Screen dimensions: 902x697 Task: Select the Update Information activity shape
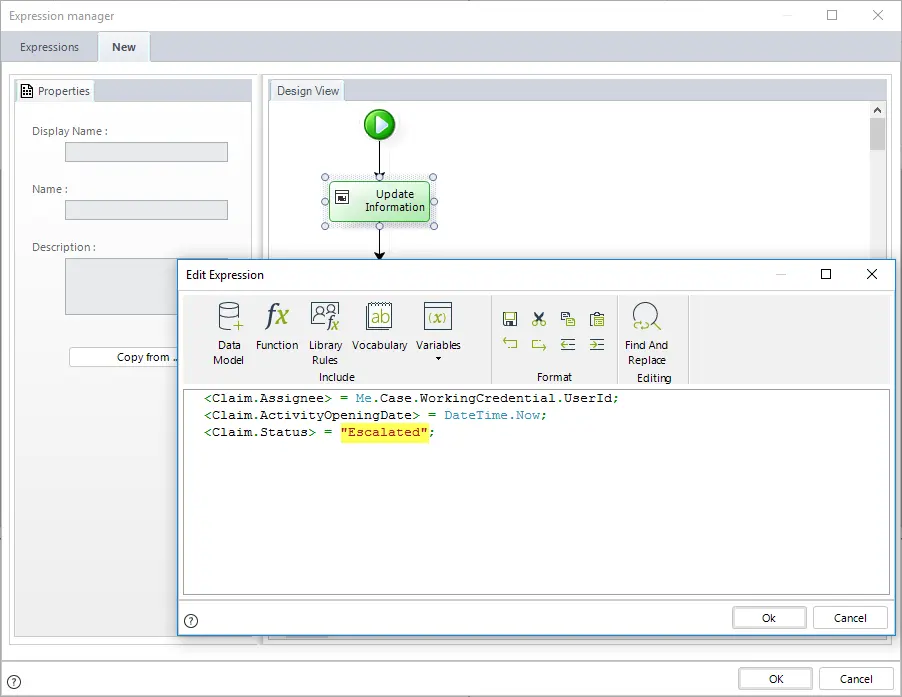(379, 201)
